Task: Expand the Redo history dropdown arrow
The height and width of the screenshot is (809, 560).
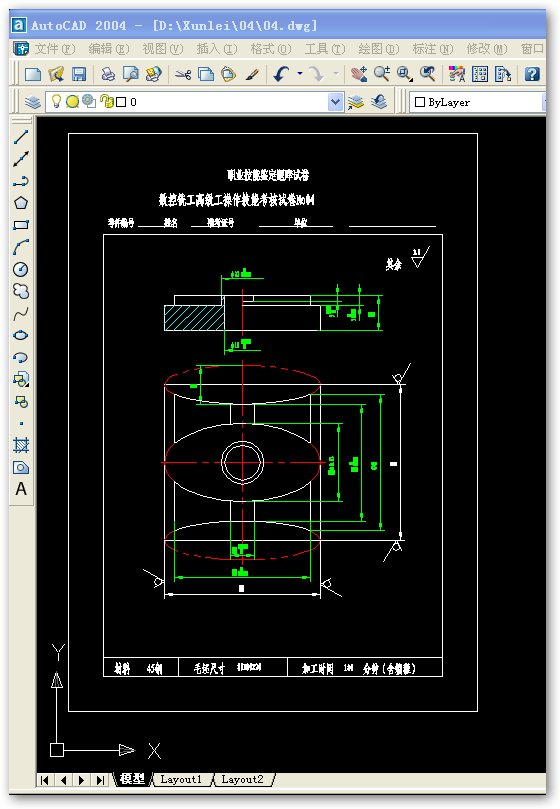Action: (335, 74)
